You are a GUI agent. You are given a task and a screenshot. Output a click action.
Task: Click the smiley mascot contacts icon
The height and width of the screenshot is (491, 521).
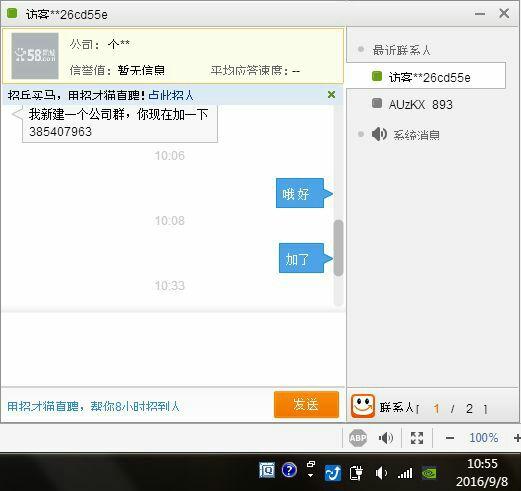click(363, 406)
